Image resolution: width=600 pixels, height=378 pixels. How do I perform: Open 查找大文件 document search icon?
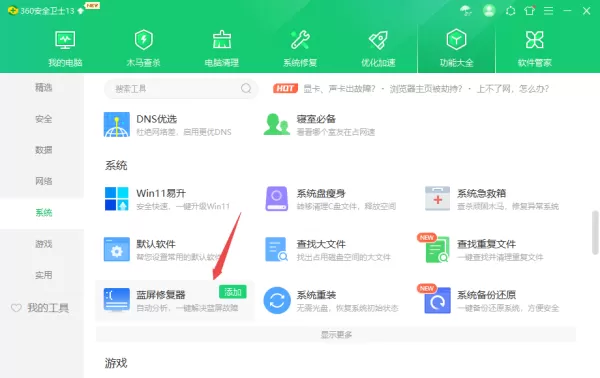[x=277, y=249]
